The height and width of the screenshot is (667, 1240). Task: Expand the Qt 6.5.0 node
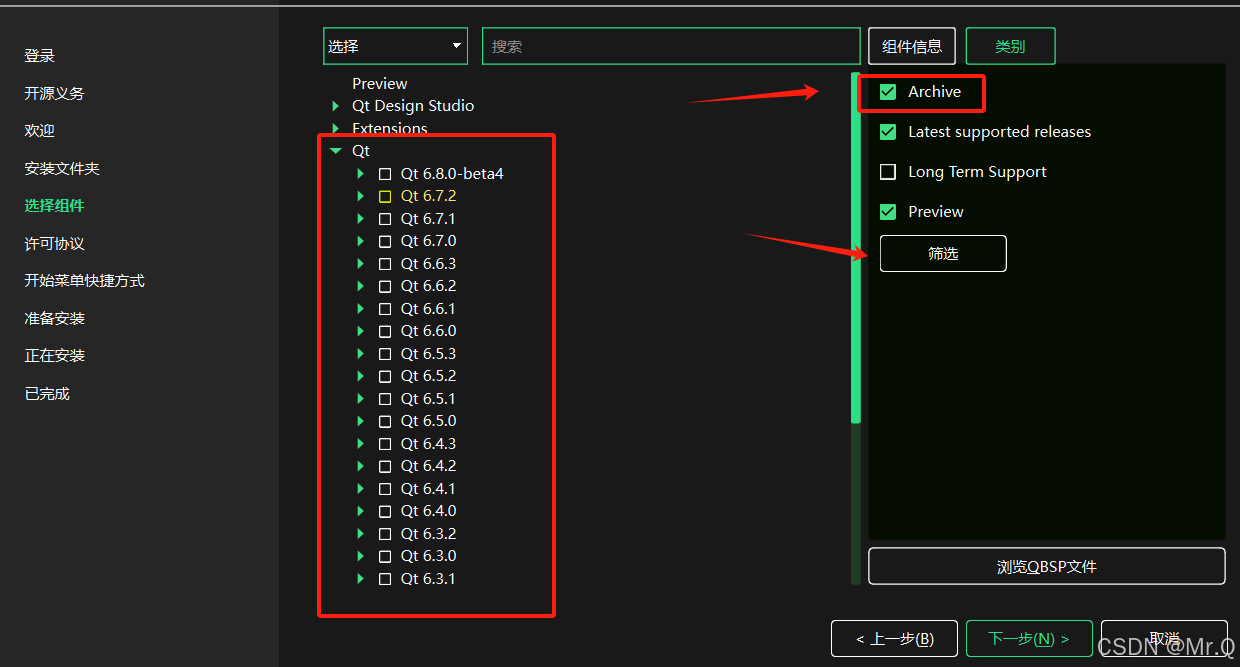361,421
